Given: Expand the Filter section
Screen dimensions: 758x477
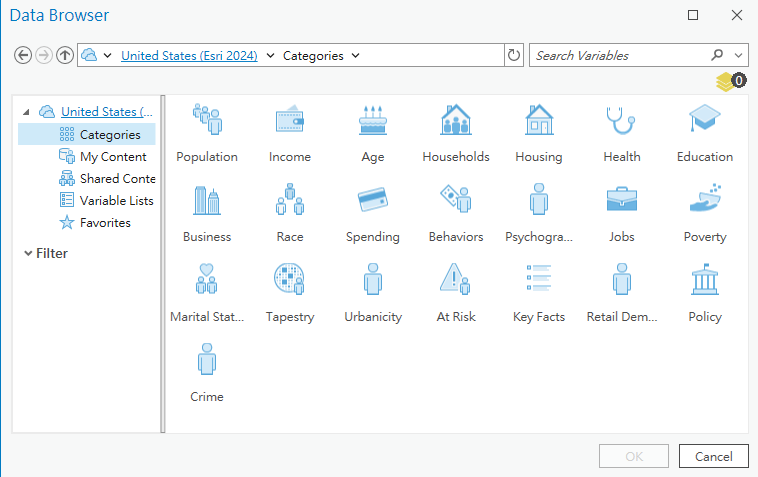Looking at the screenshot, I should (x=28, y=254).
